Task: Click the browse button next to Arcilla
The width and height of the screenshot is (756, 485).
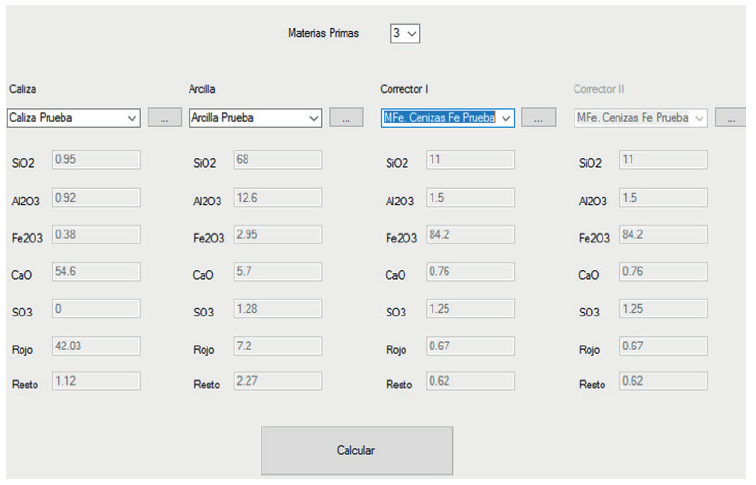Action: (x=346, y=118)
